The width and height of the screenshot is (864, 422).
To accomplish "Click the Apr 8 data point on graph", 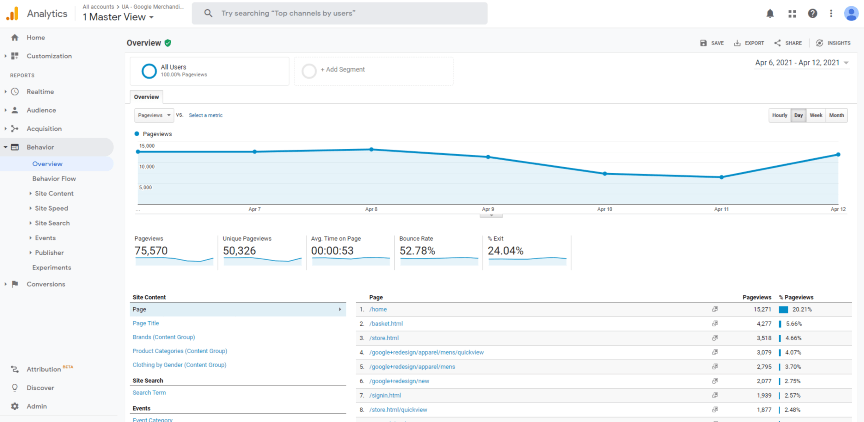I will pyautogui.click(x=371, y=149).
